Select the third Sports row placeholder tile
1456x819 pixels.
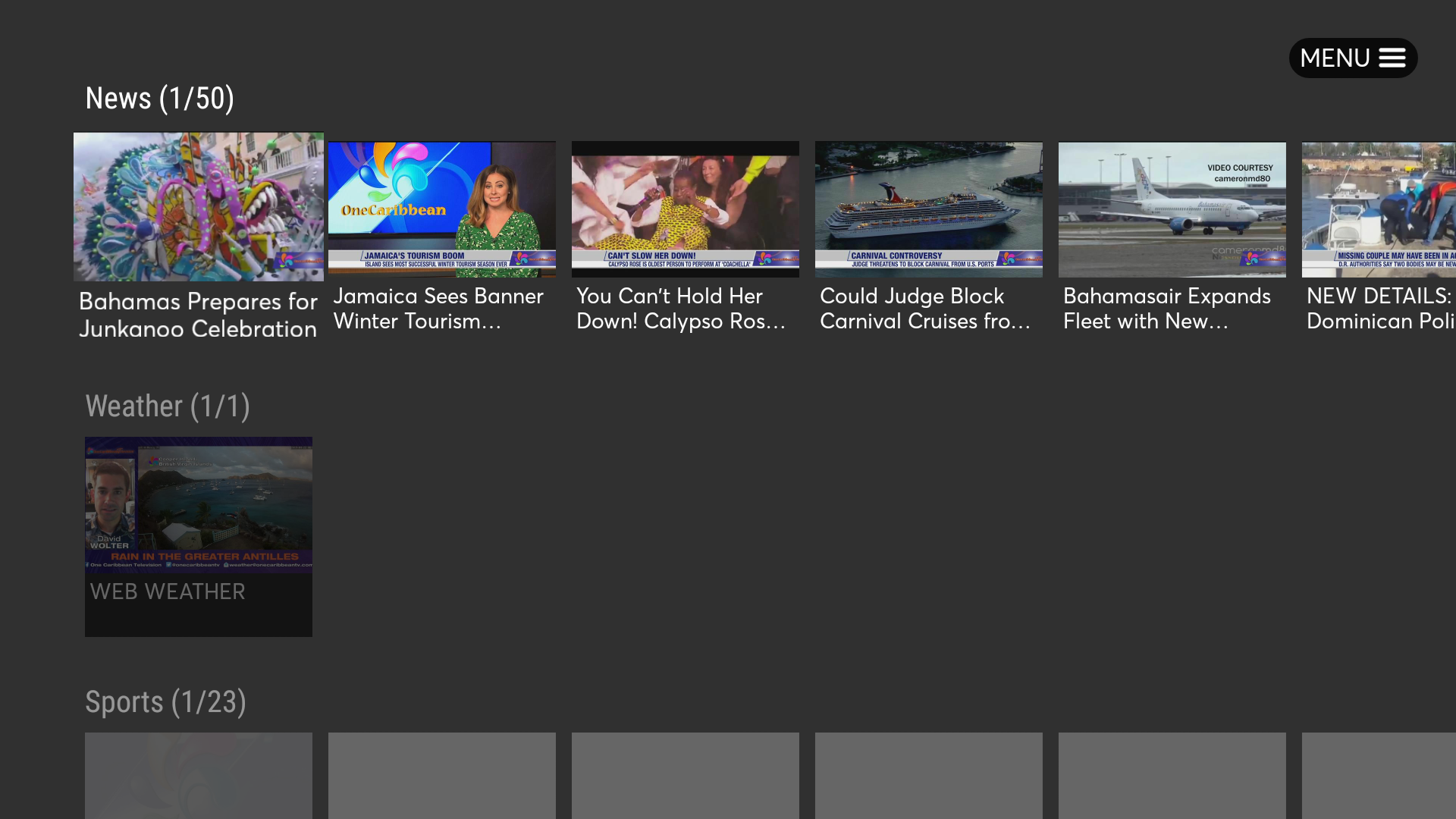tap(685, 775)
